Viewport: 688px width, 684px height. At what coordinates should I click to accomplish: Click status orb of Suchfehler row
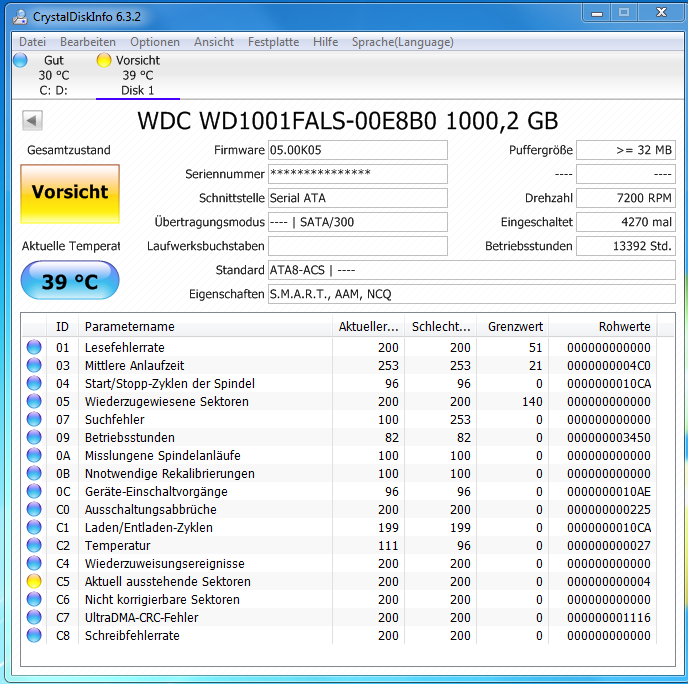coord(34,419)
